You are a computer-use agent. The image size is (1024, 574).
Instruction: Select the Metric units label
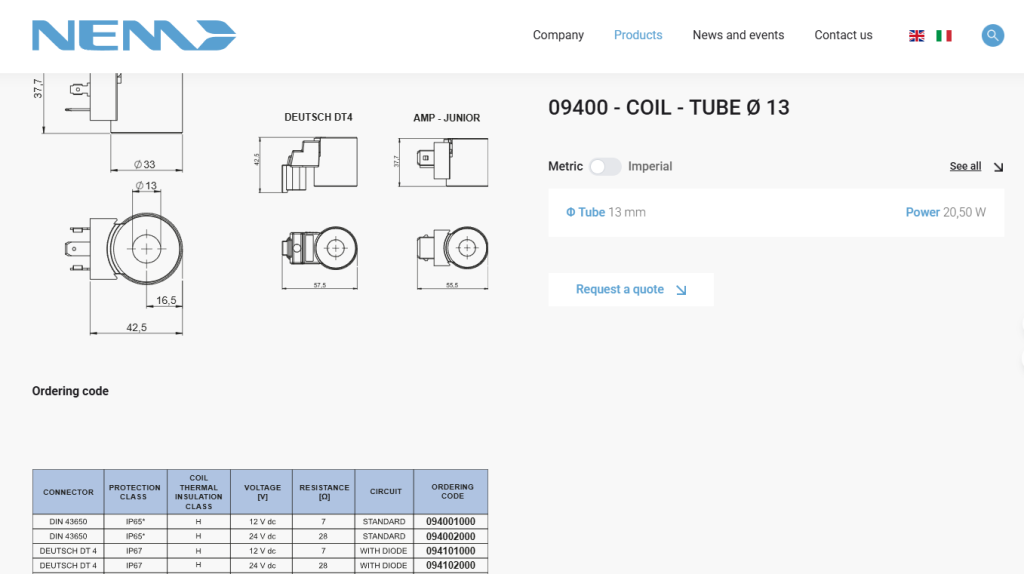pyautogui.click(x=565, y=167)
